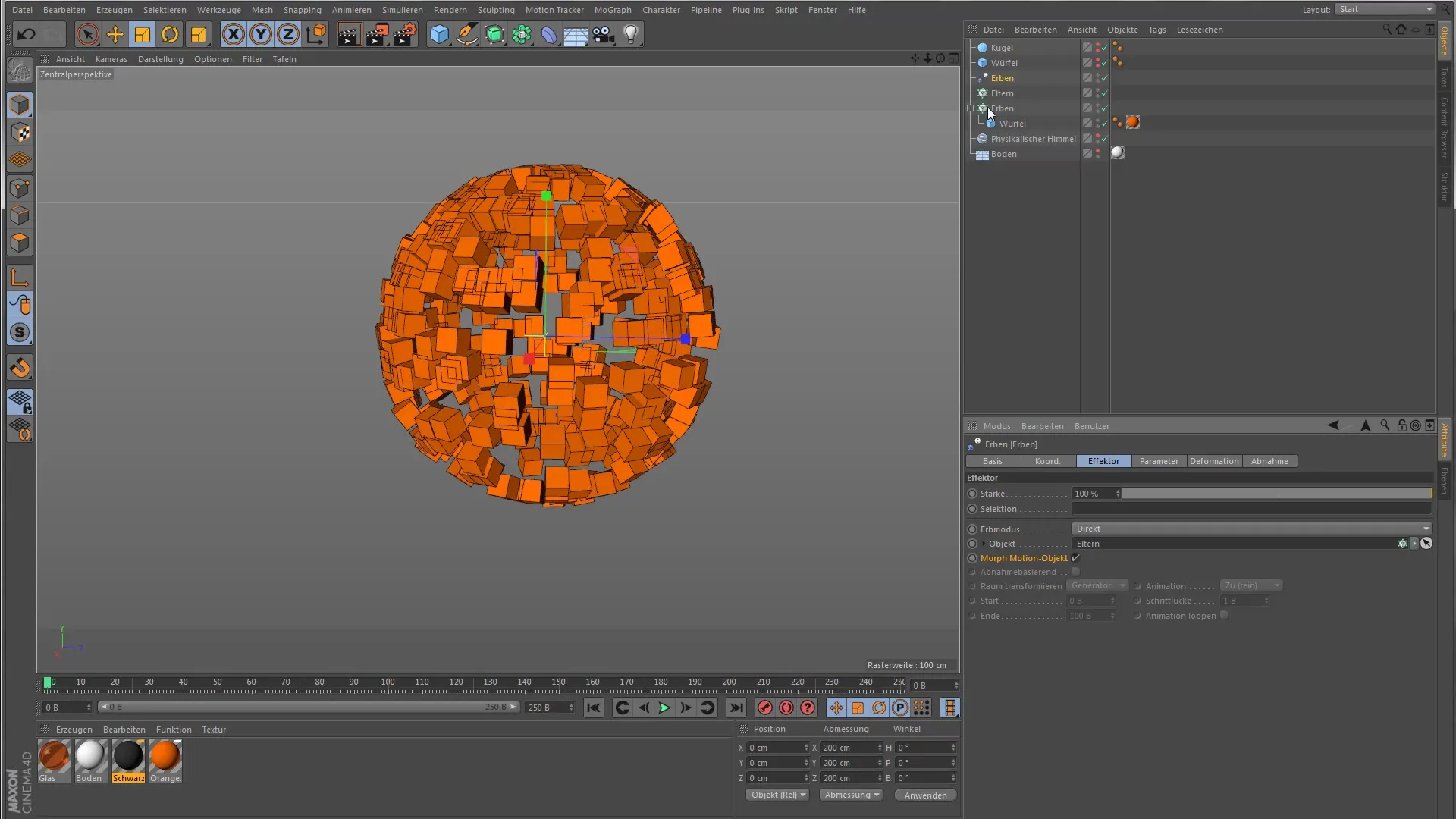Viewport: 1456px width, 819px height.
Task: Toggle Z axis lock
Action: pos(288,34)
